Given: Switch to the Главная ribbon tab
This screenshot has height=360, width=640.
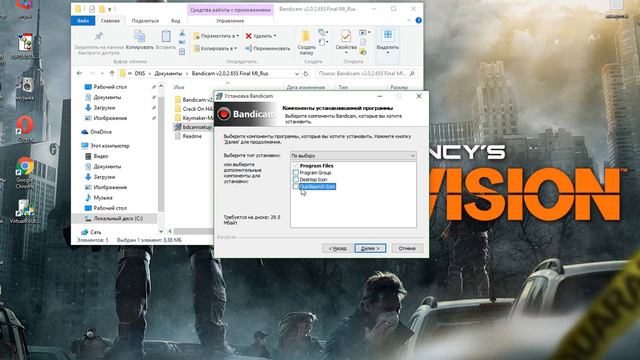Looking at the screenshot, I should click(x=110, y=20).
